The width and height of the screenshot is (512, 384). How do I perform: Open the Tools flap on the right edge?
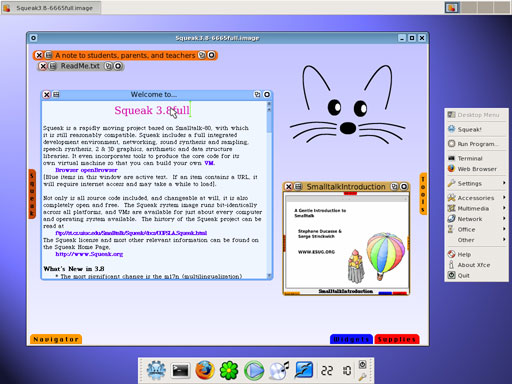423,194
